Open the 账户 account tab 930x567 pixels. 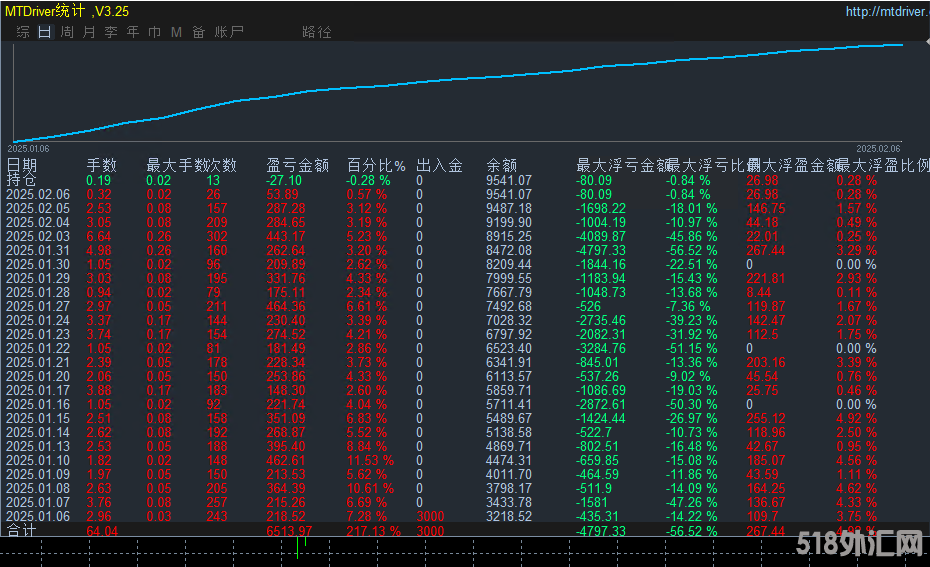[x=229, y=32]
